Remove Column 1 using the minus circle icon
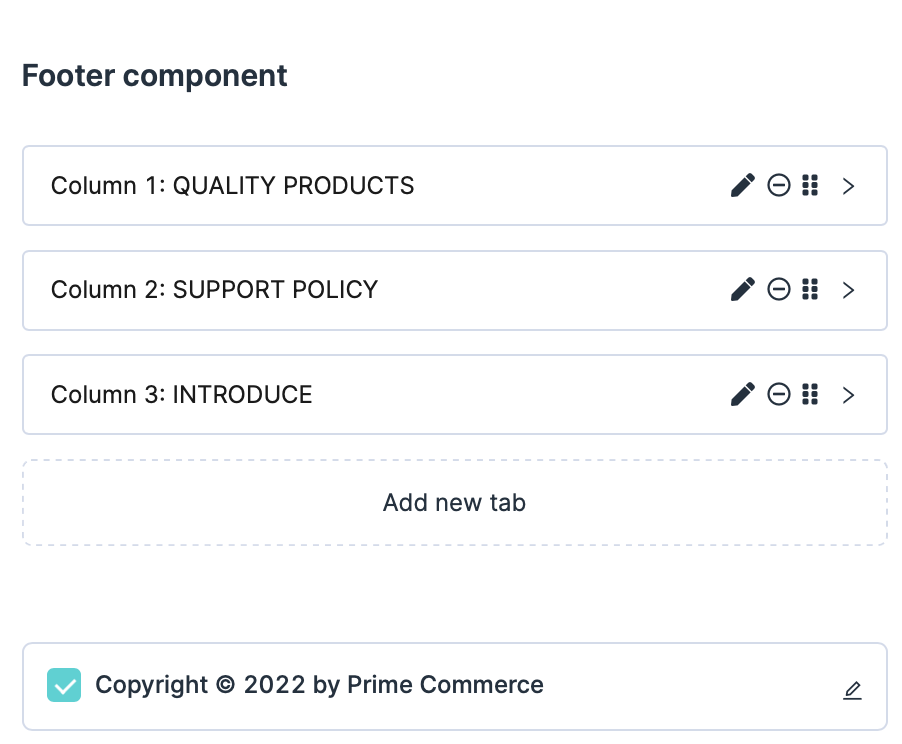The height and width of the screenshot is (744, 902). pos(779,186)
